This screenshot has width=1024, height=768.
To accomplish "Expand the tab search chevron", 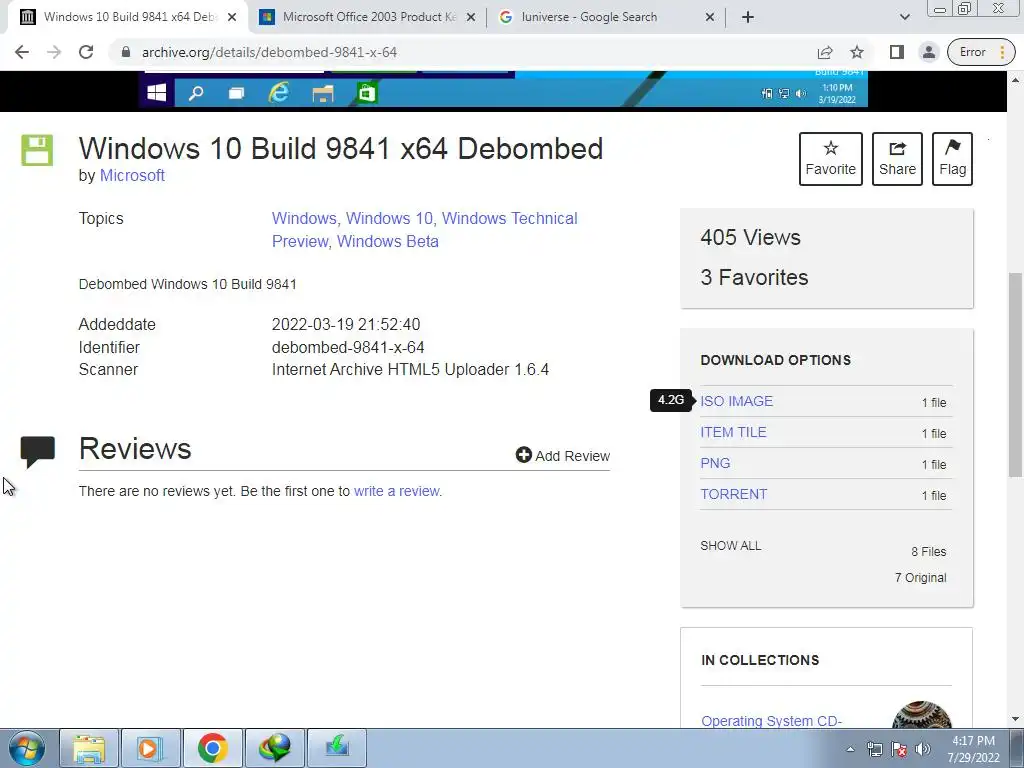I will click(904, 17).
